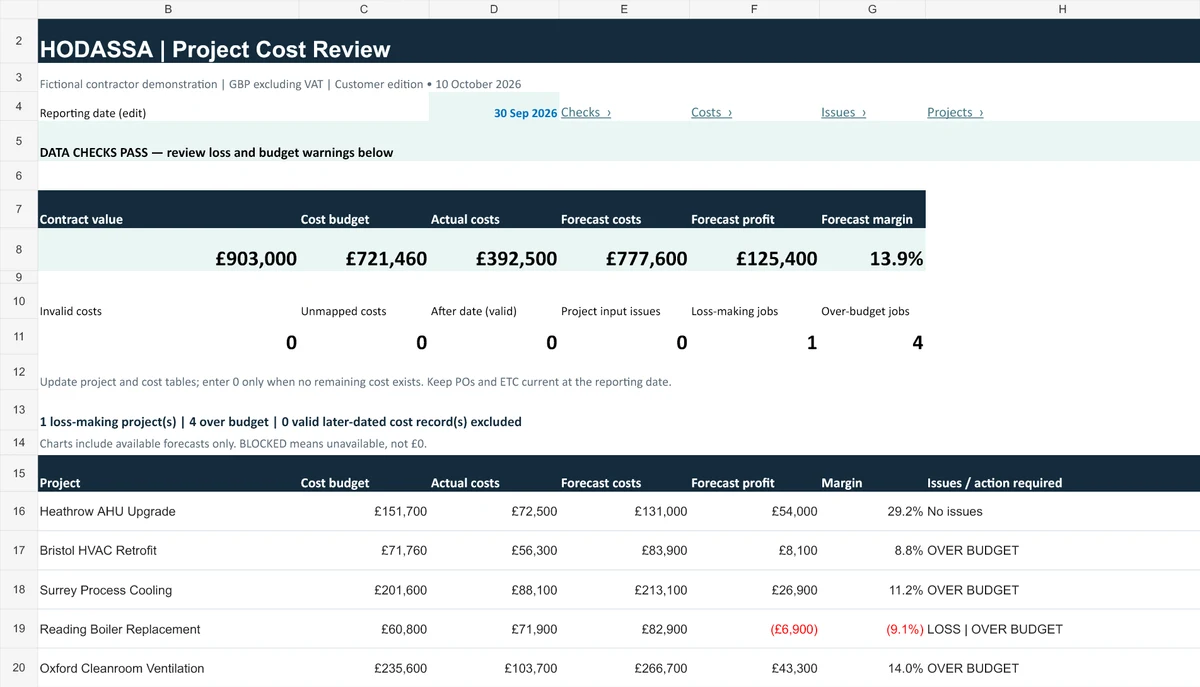Click the Project input issues label
1200x687 pixels.
click(x=610, y=311)
